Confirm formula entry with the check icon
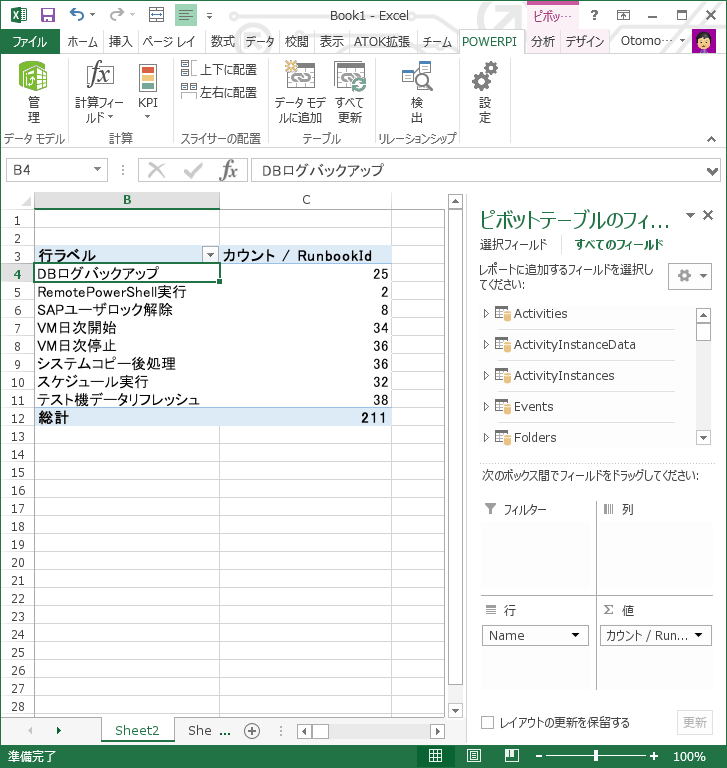This screenshot has height=768, width=727. [x=193, y=170]
